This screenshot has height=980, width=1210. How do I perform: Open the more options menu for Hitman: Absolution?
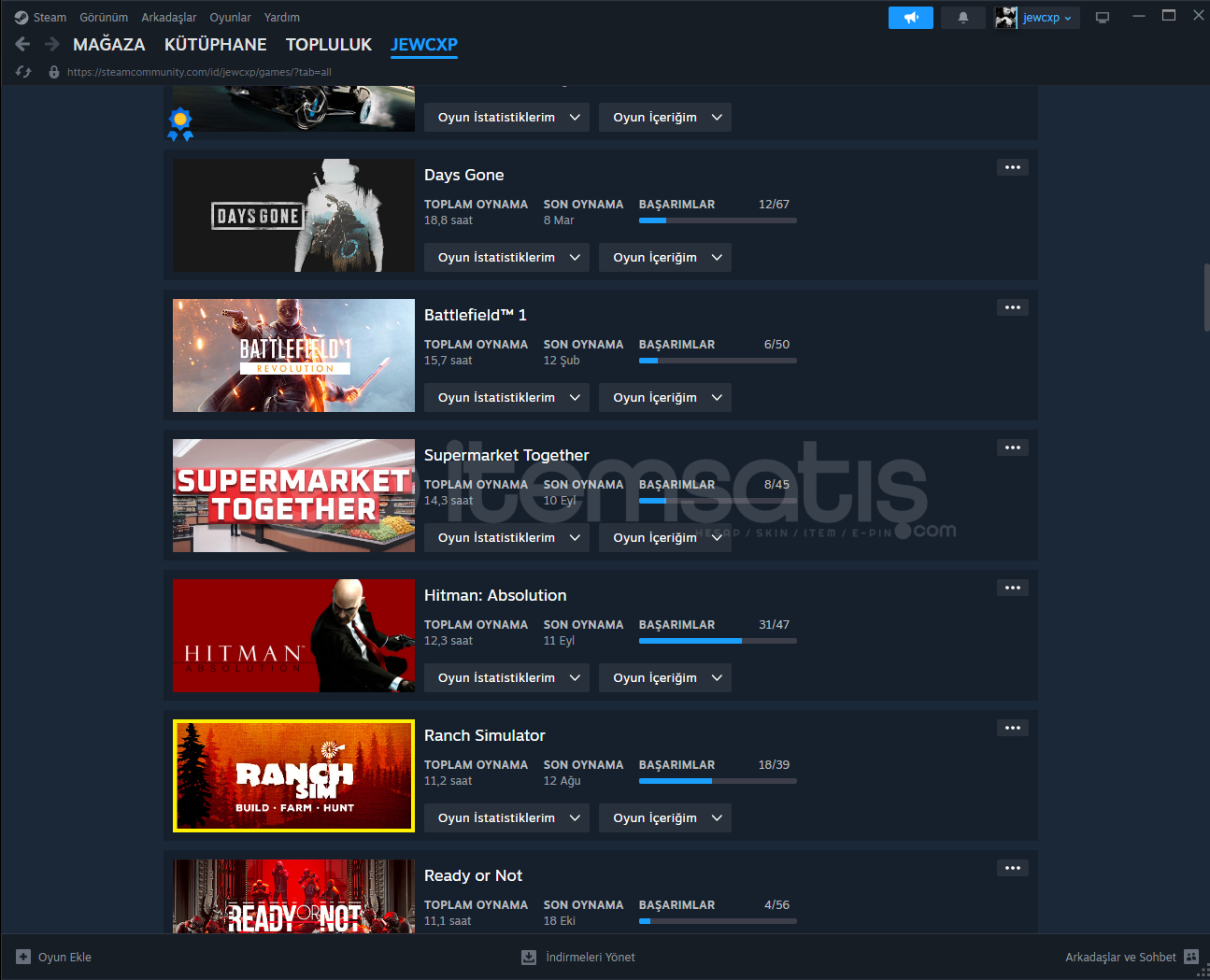coord(1013,588)
